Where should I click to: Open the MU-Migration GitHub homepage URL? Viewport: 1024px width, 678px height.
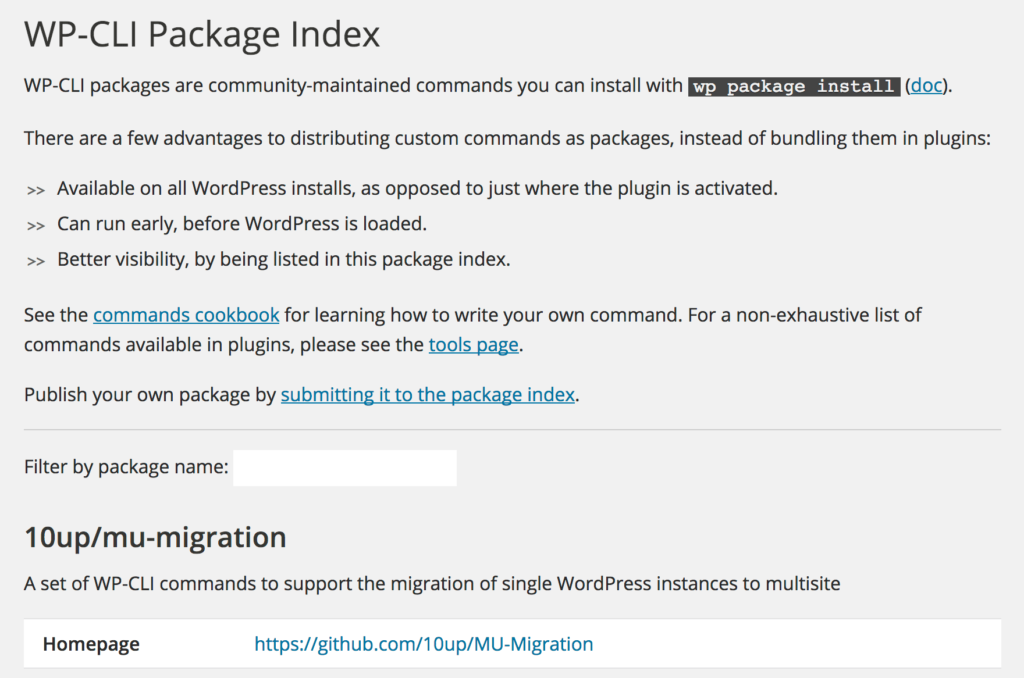tap(424, 644)
